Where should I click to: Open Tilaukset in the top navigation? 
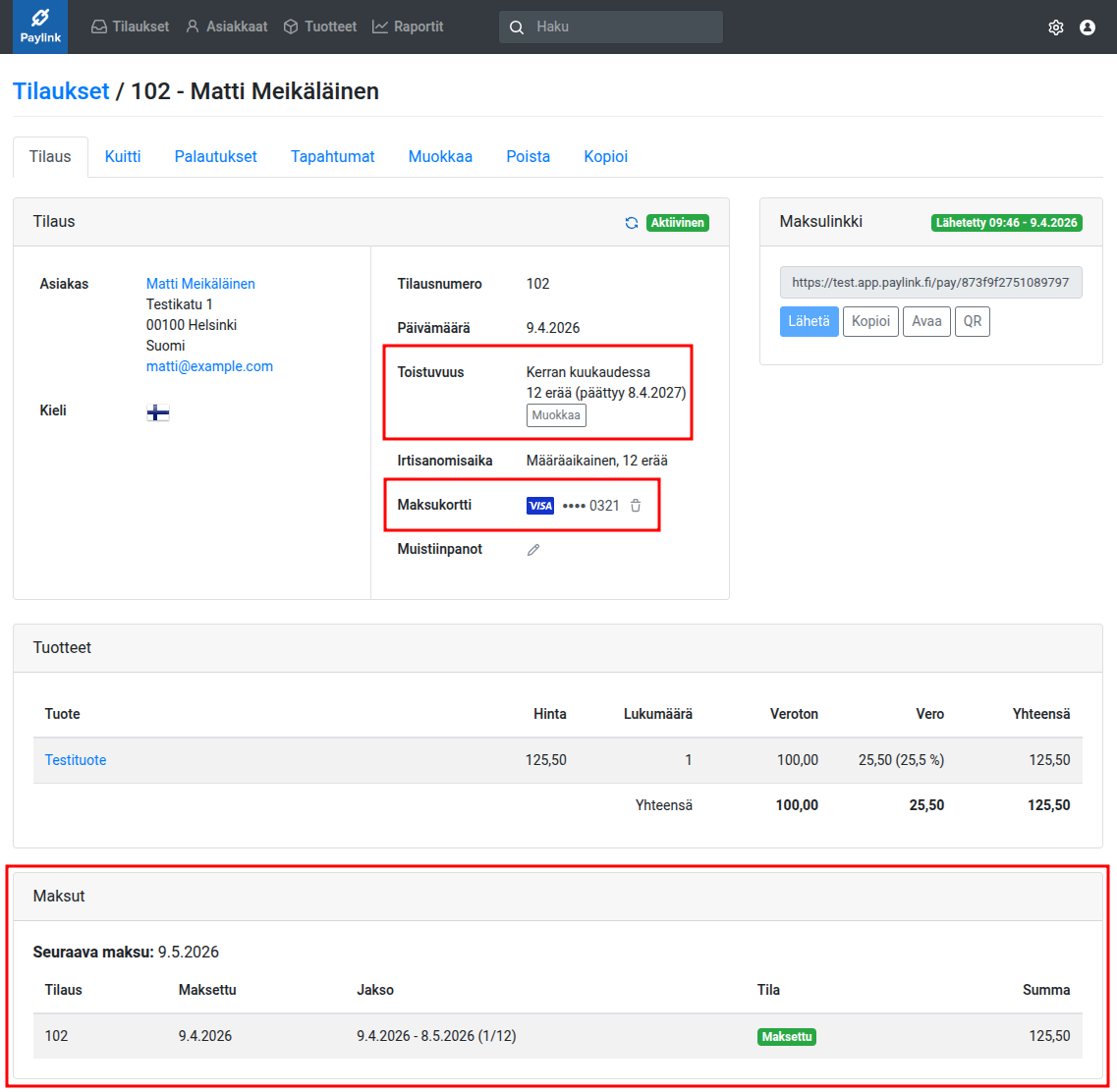click(x=130, y=27)
